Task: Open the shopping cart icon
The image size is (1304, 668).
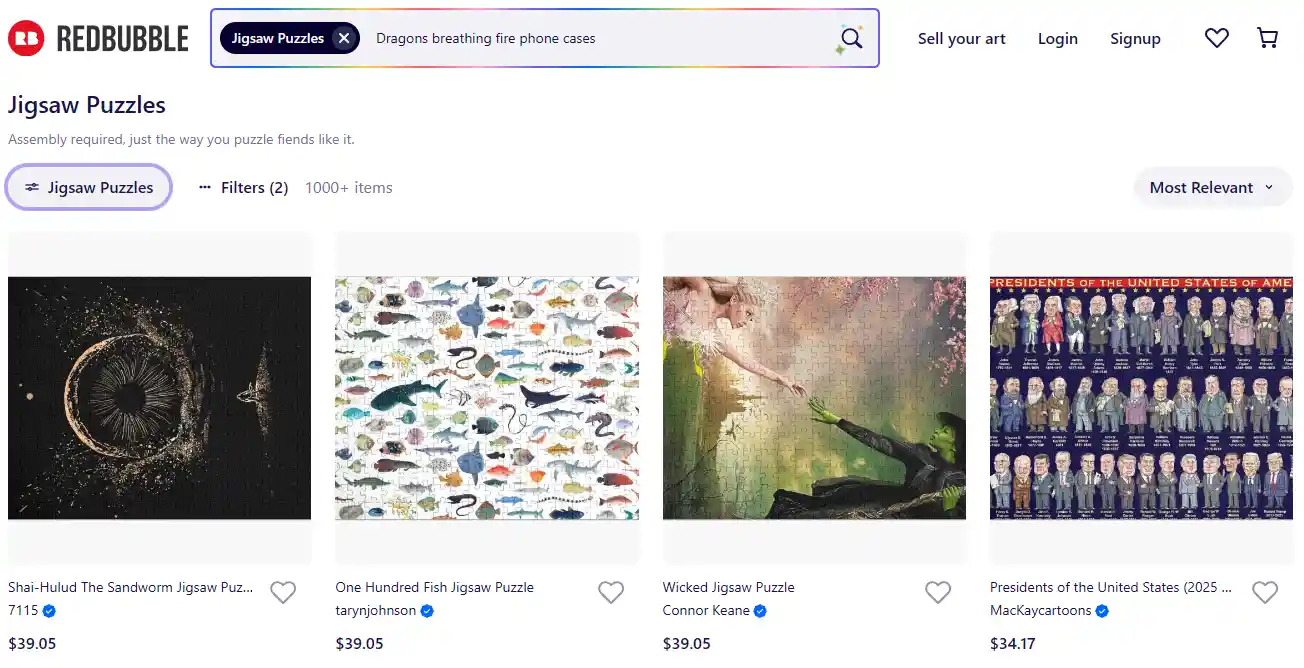Action: pyautogui.click(x=1267, y=37)
